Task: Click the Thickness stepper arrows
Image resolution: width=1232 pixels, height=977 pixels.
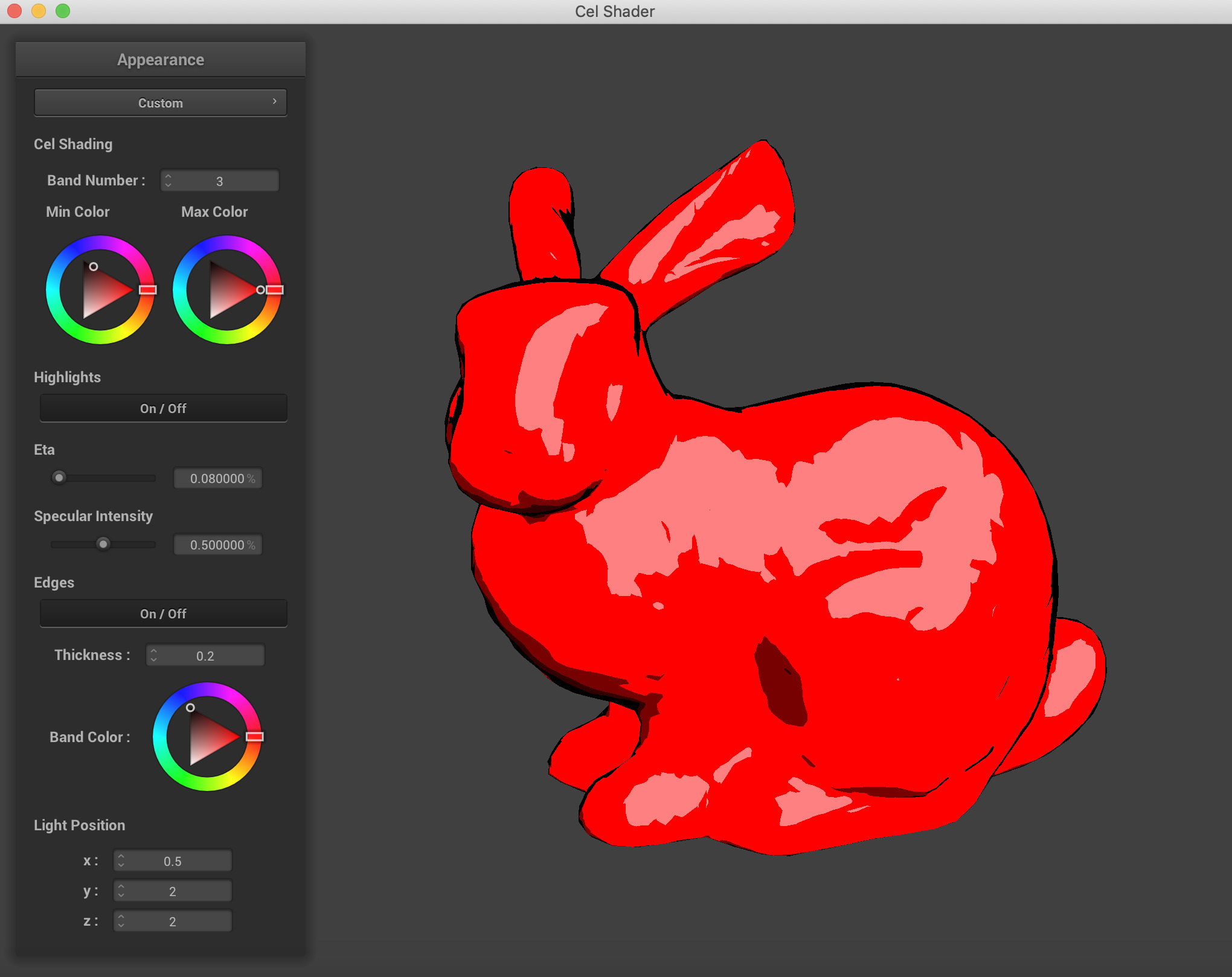Action: 154,655
